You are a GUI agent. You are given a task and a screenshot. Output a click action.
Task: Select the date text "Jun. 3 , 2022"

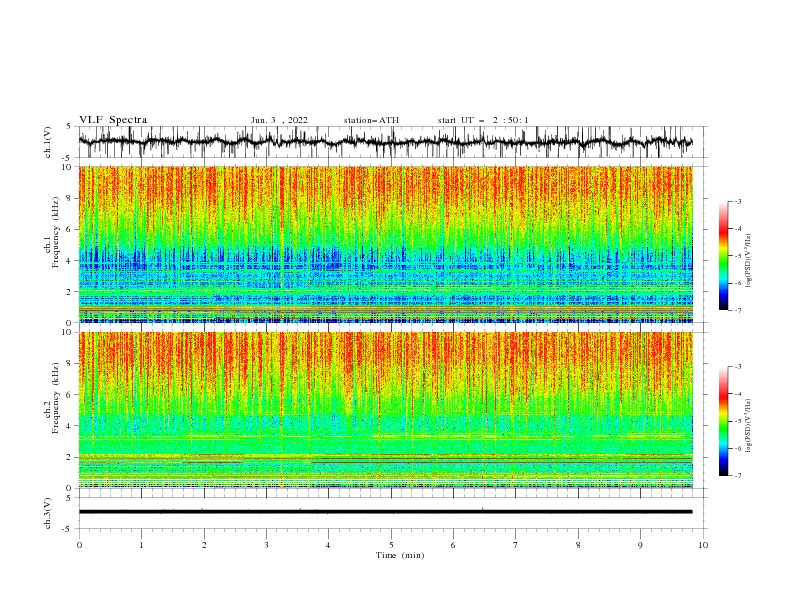(279, 120)
